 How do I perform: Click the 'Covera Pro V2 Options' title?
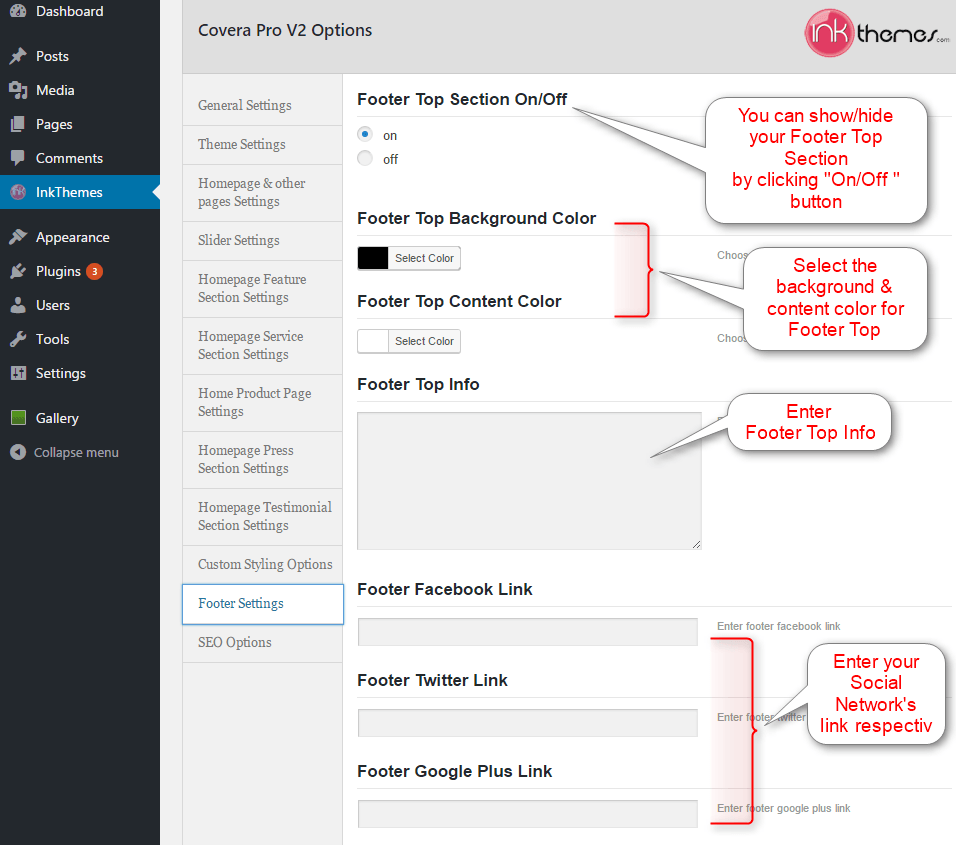(x=285, y=30)
